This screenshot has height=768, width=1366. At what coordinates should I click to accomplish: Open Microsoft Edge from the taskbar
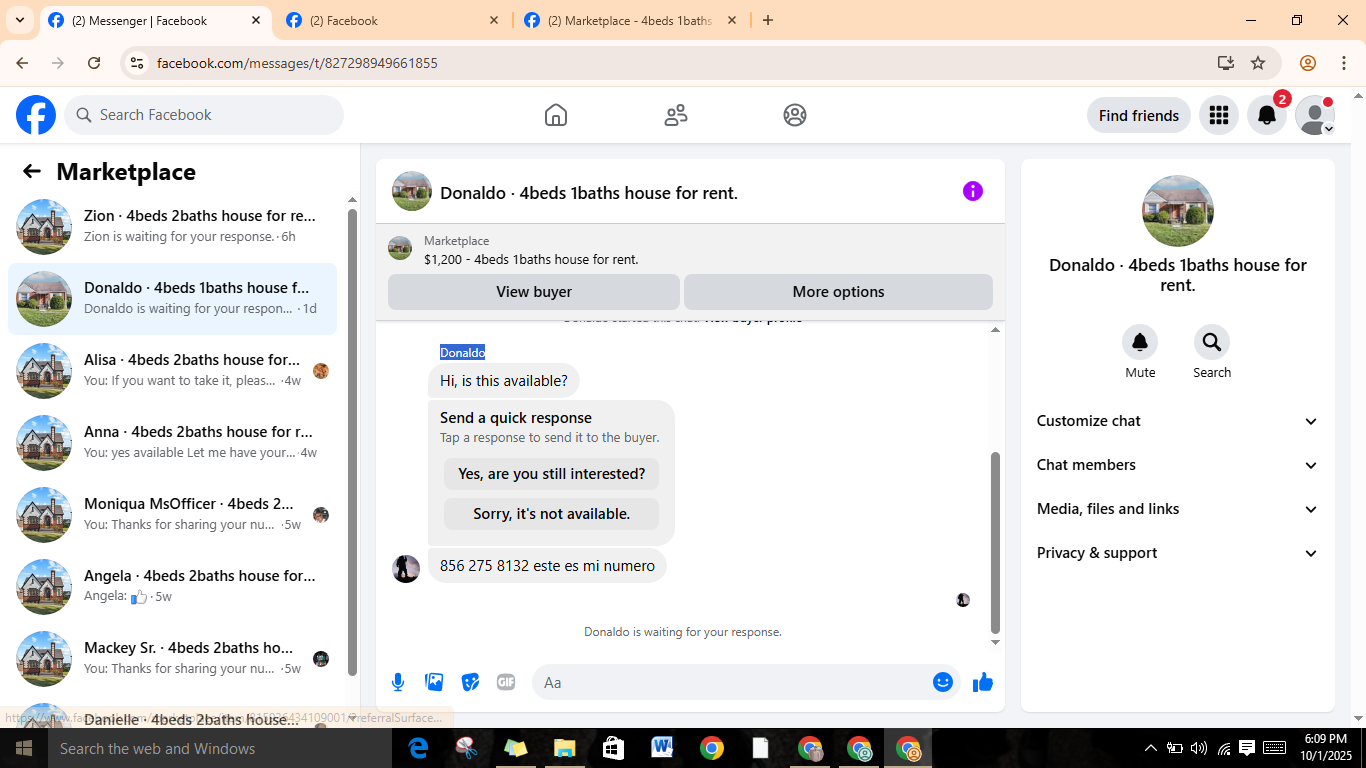click(418, 748)
